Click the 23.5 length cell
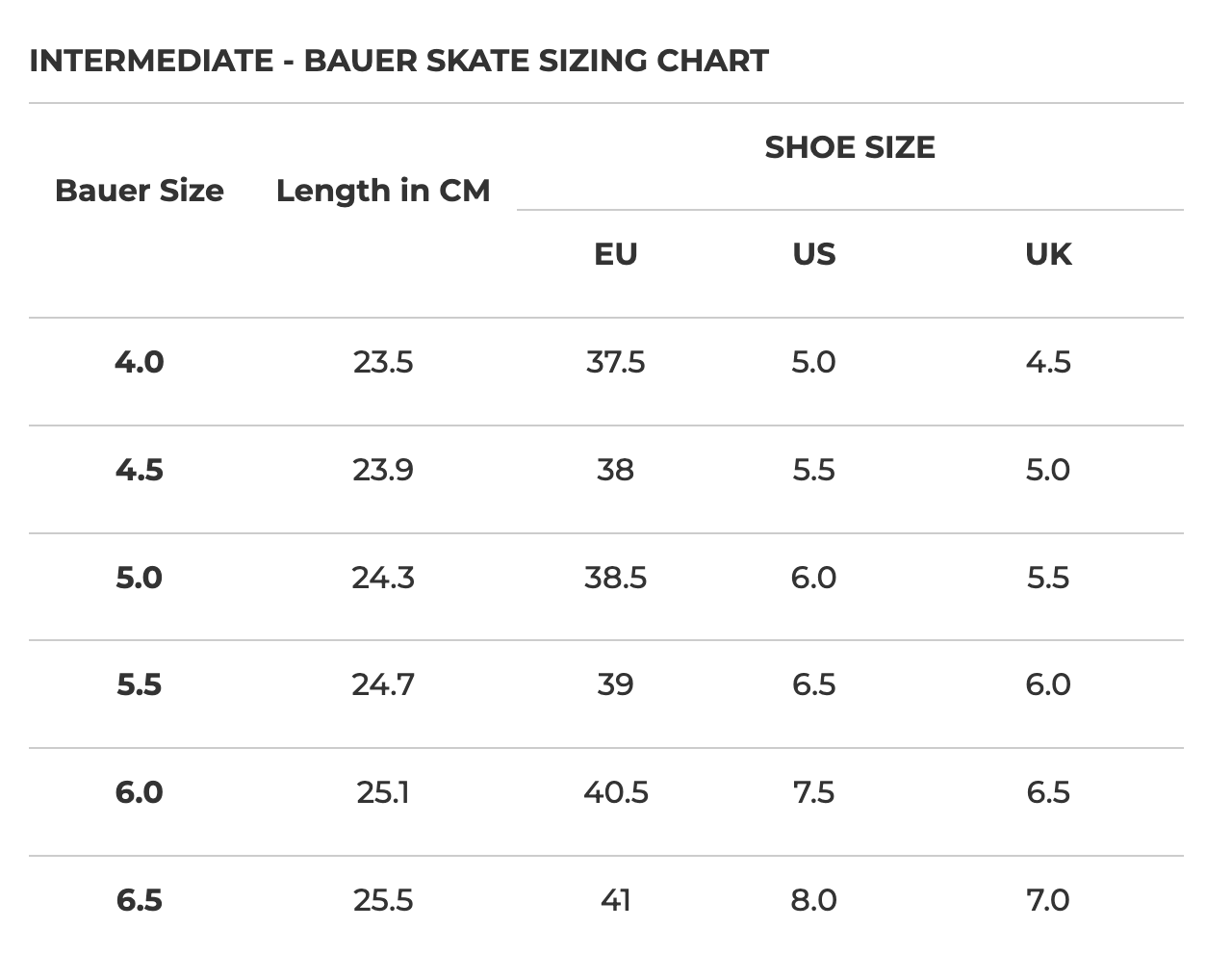 [383, 362]
